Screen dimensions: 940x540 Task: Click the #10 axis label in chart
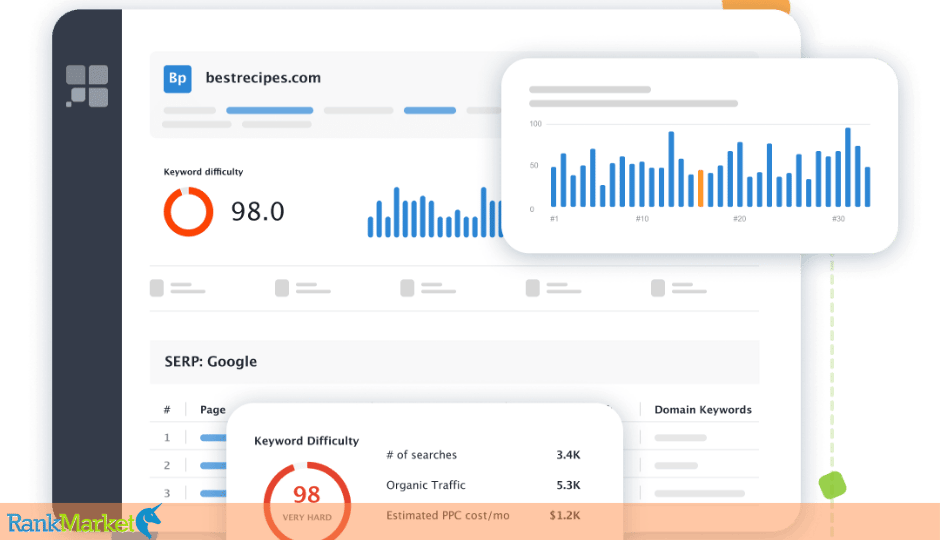point(642,219)
